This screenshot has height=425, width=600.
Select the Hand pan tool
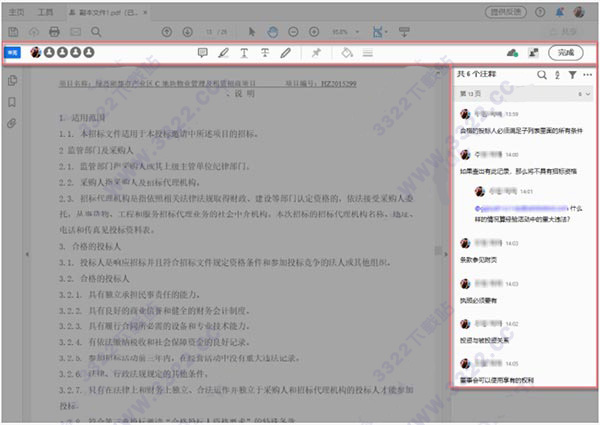coord(272,32)
